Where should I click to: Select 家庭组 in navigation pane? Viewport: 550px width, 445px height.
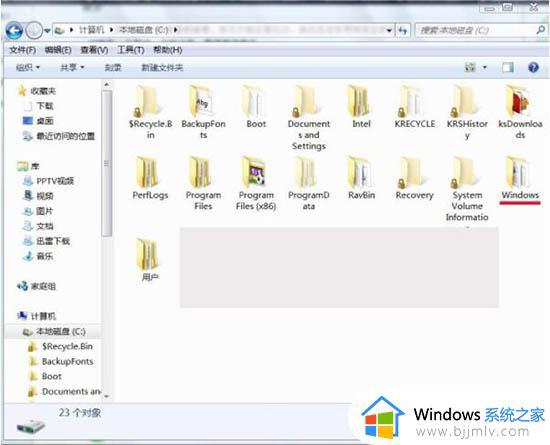click(x=43, y=286)
